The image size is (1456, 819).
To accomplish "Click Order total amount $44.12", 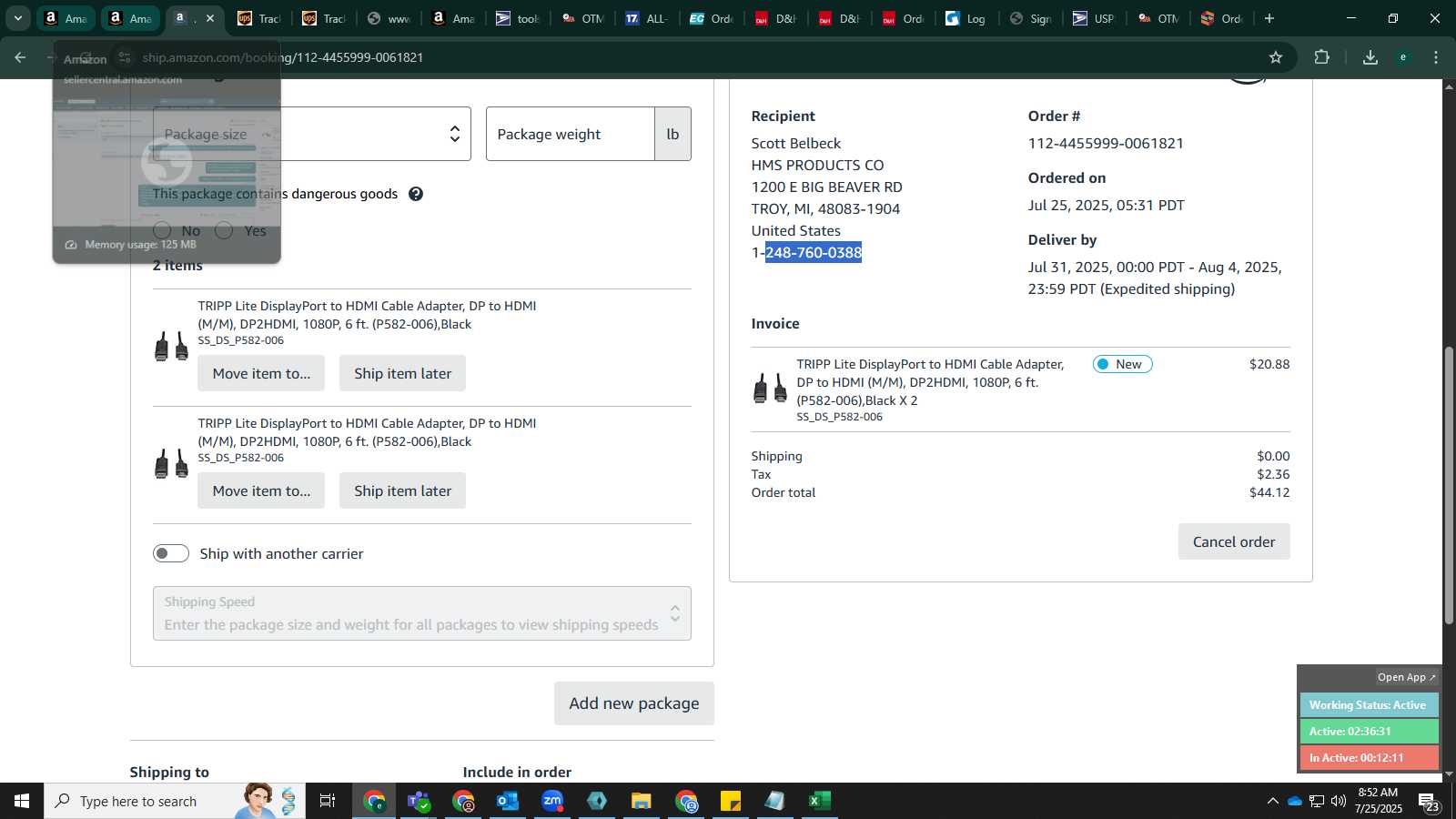I will (1269, 492).
